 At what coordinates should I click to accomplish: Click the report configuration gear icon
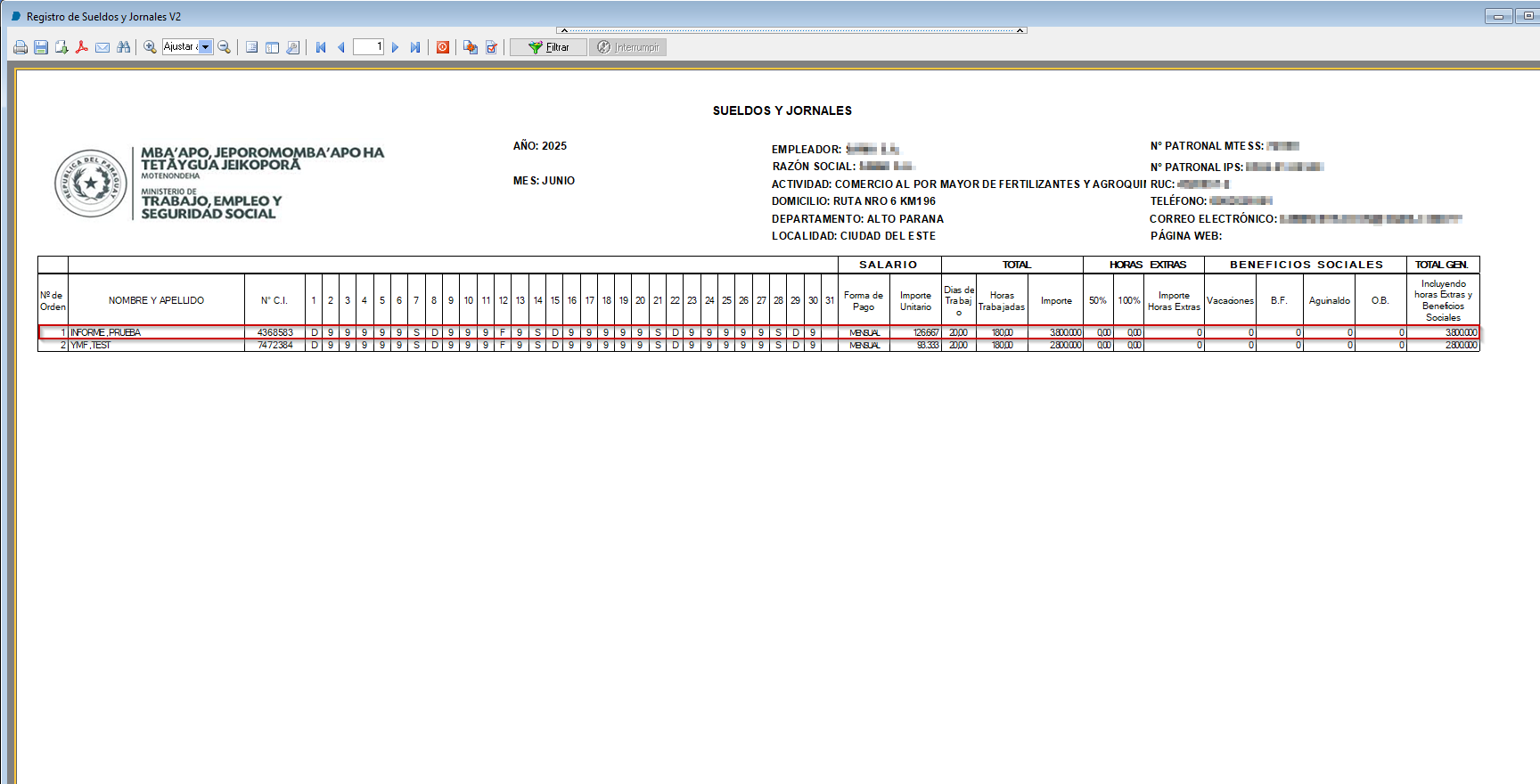pos(471,47)
